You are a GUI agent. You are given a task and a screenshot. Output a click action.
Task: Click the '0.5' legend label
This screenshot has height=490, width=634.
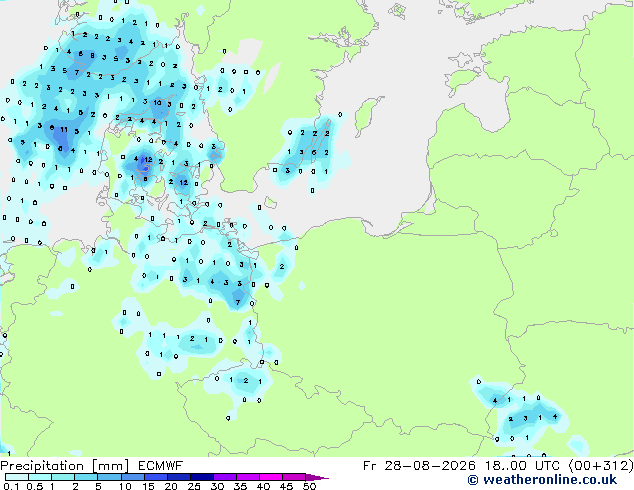35,486
